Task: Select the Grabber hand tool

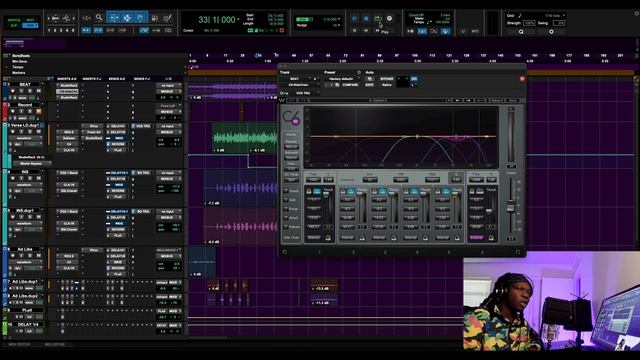Action: pos(140,18)
